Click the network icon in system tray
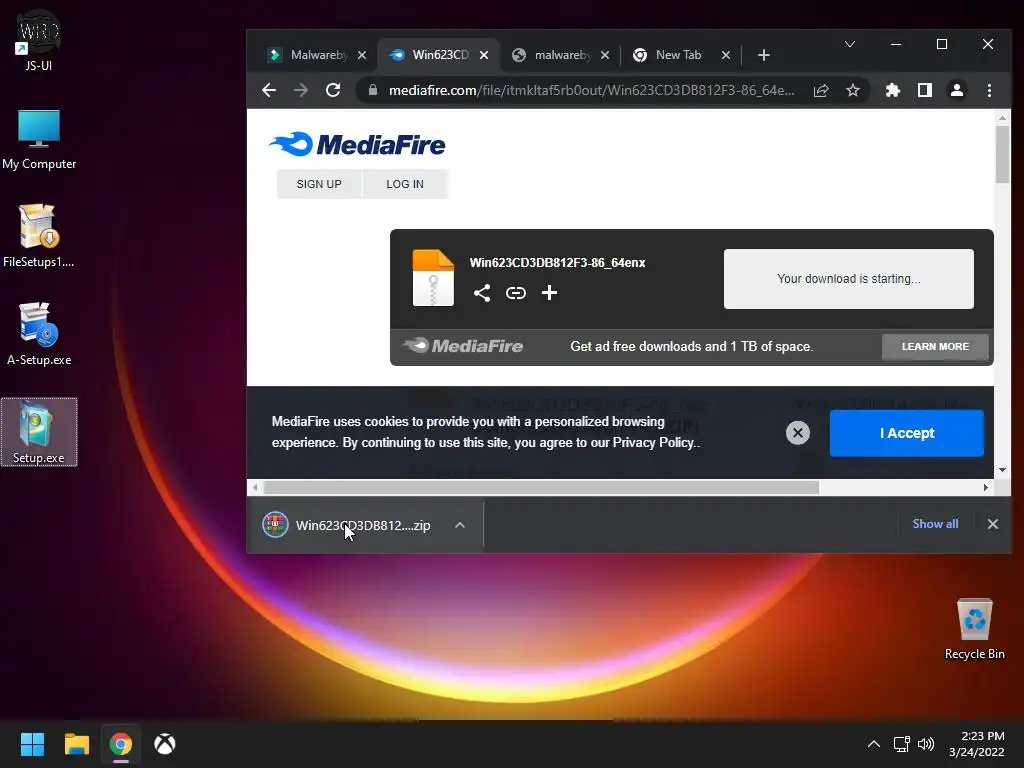This screenshot has height=768, width=1024. 901,744
